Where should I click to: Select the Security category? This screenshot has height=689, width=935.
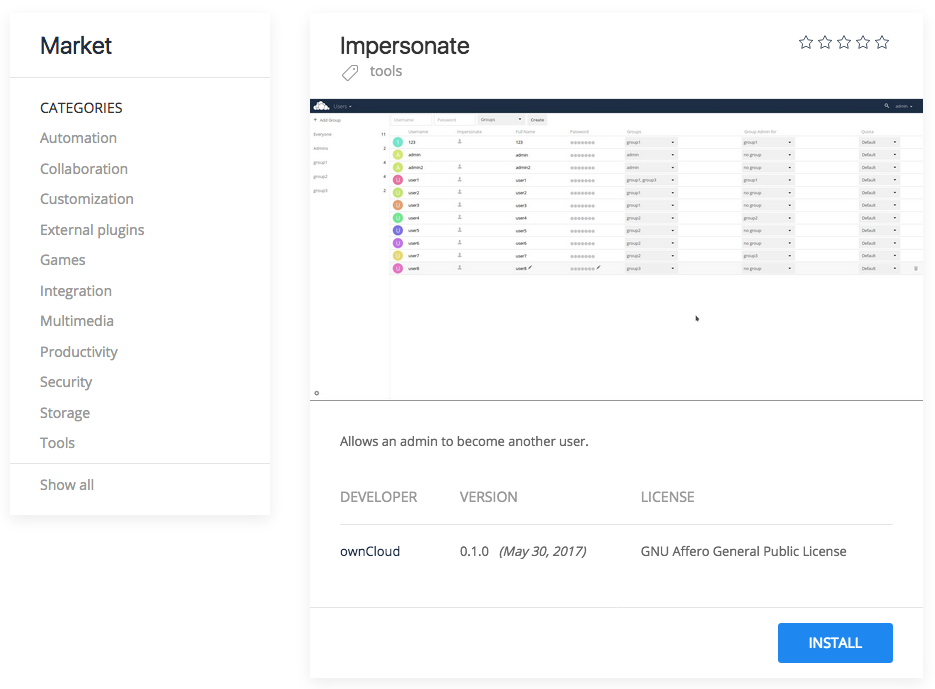tap(66, 381)
